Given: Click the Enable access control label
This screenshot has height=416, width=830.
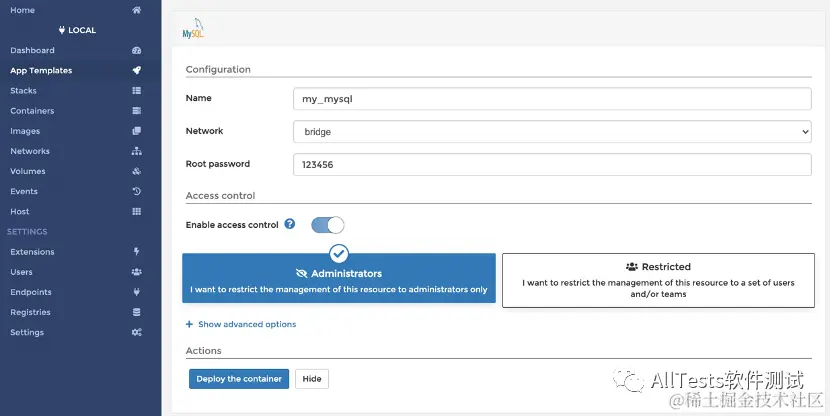Looking at the screenshot, I should (x=232, y=224).
